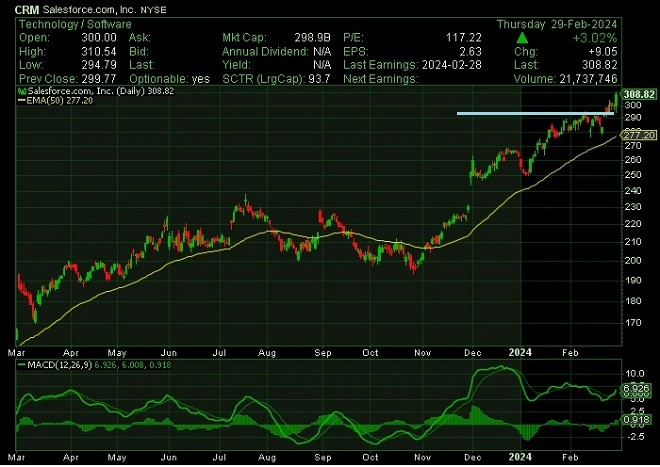Click the small chart icon beside Salesforce.com, Inc. (Daily)

pyautogui.click(x=22, y=91)
